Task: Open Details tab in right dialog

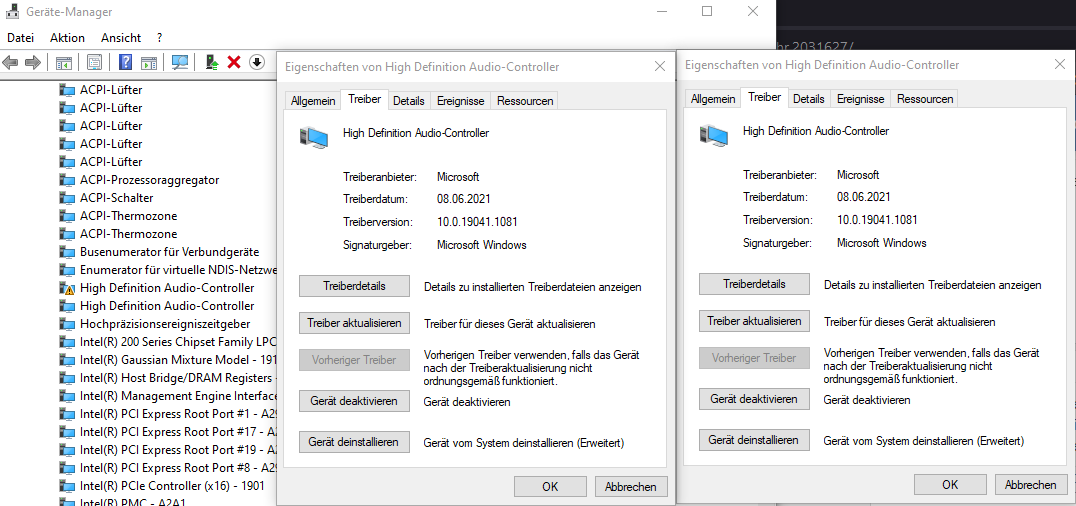Action: click(808, 99)
